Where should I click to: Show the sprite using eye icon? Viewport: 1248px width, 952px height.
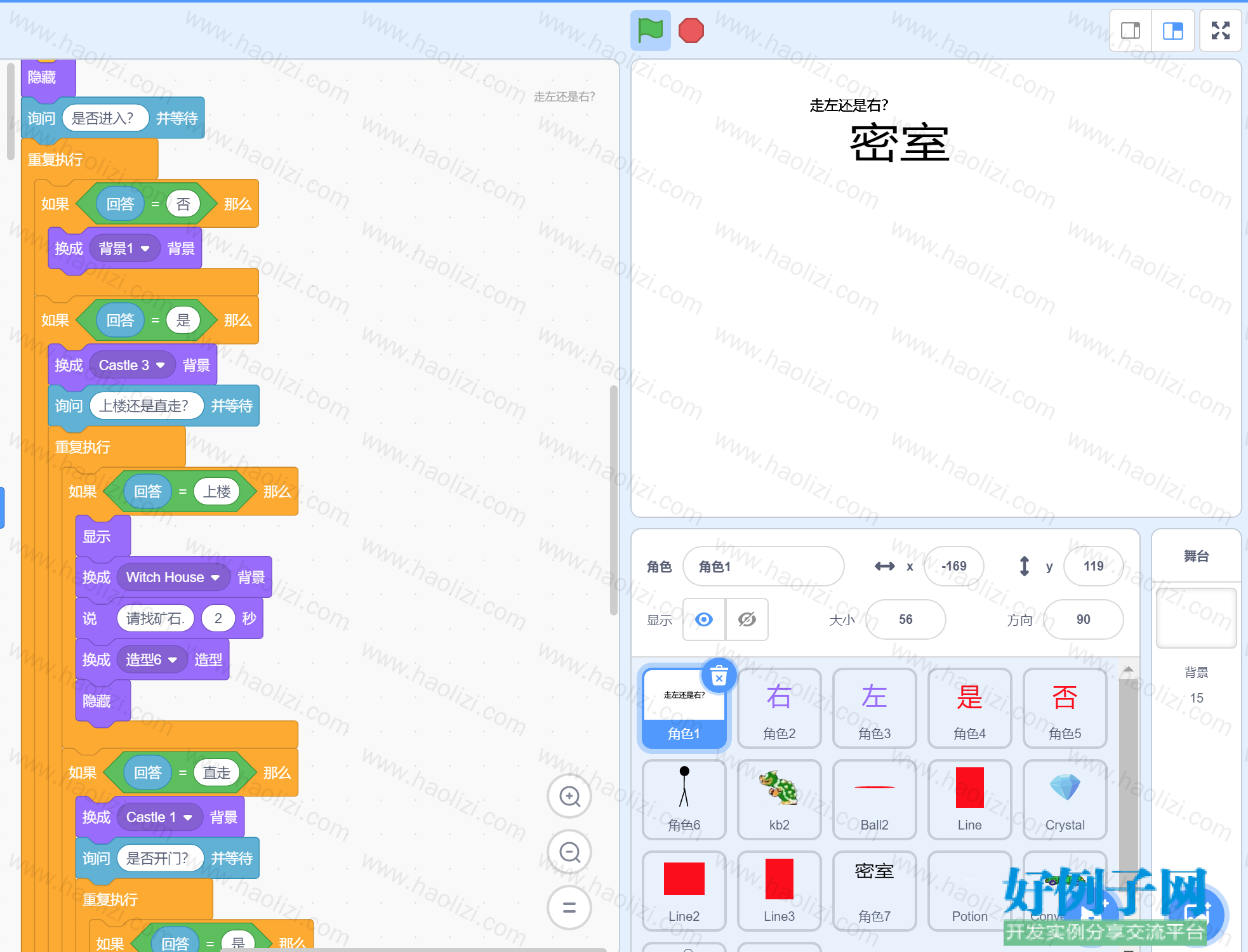[704, 619]
